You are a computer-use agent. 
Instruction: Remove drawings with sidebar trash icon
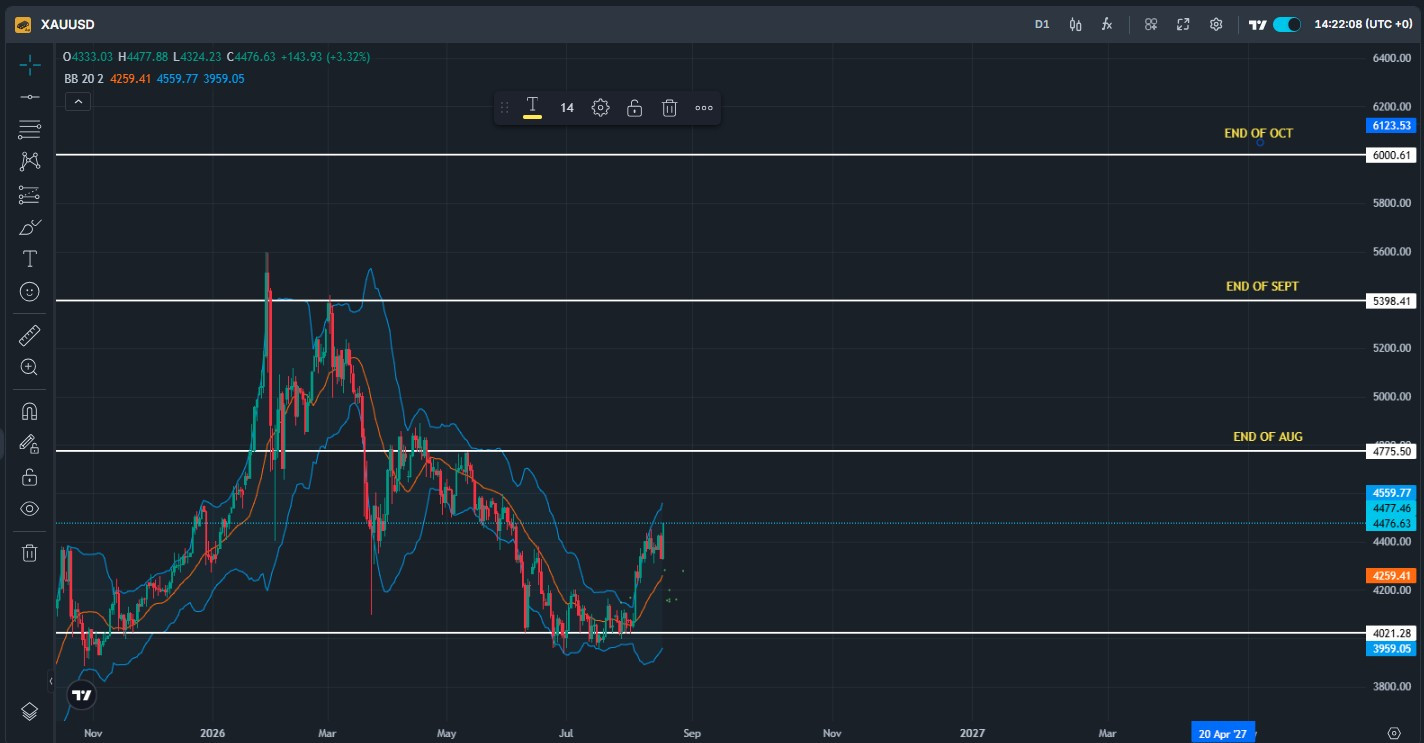pos(30,553)
